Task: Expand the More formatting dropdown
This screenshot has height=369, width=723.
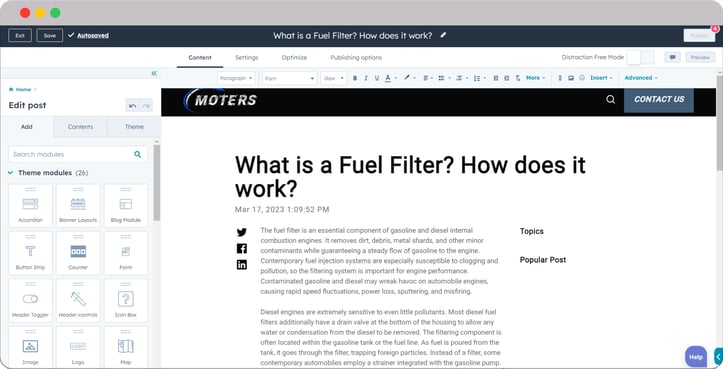Action: click(x=535, y=78)
